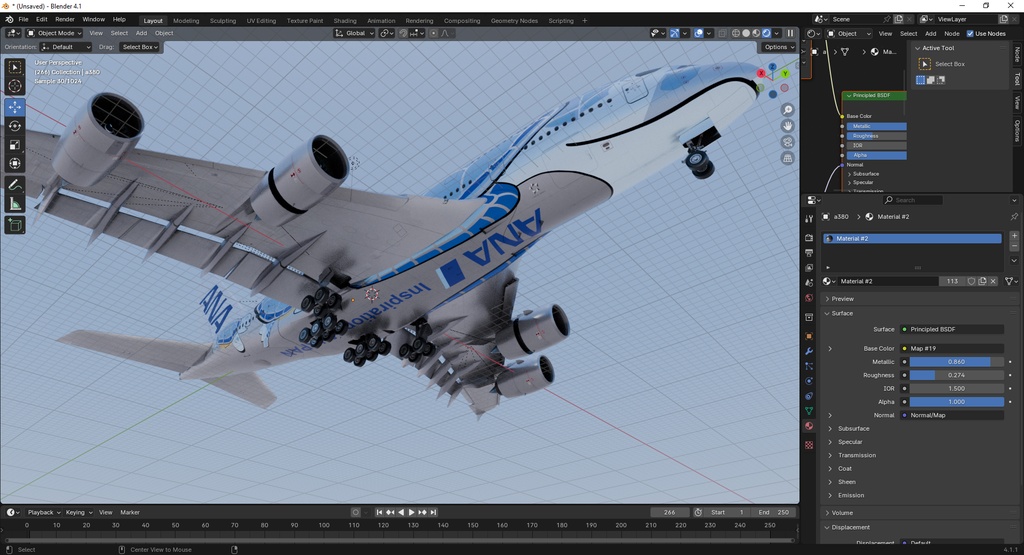The image size is (1024, 555).
Task: Select the Add Cube tool
Action: click(x=15, y=225)
